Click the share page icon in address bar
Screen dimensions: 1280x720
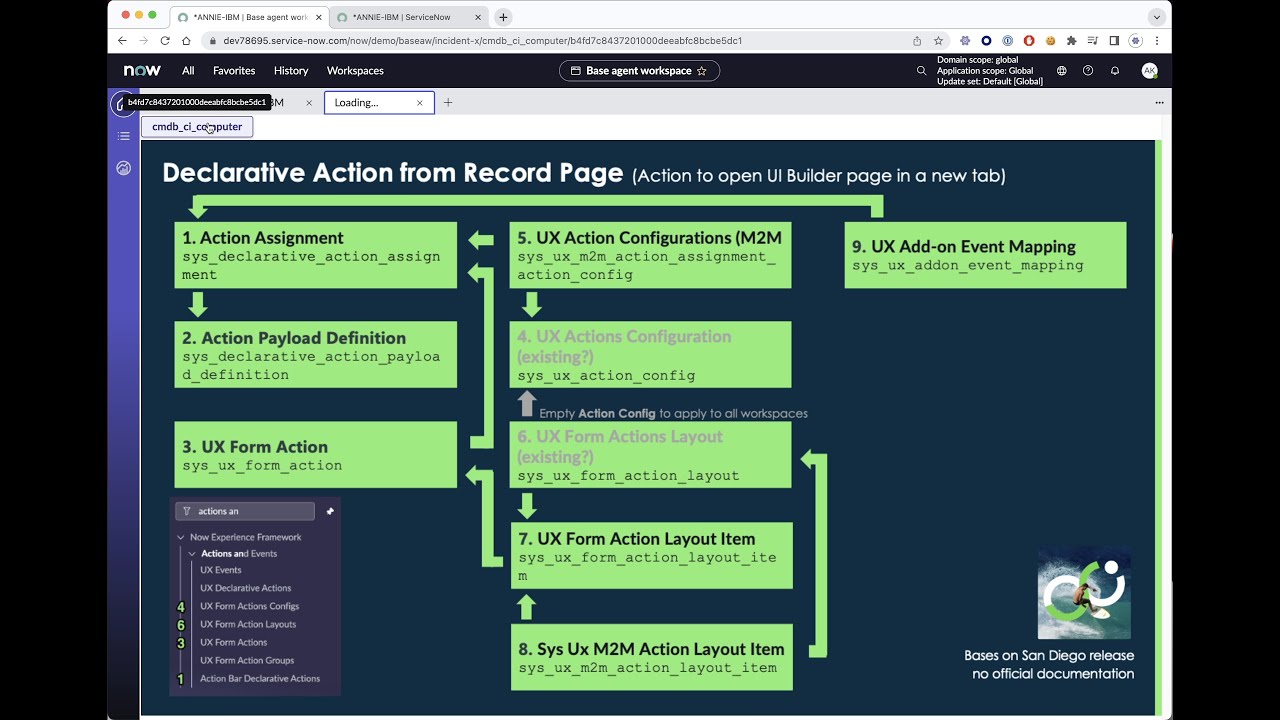(x=917, y=41)
